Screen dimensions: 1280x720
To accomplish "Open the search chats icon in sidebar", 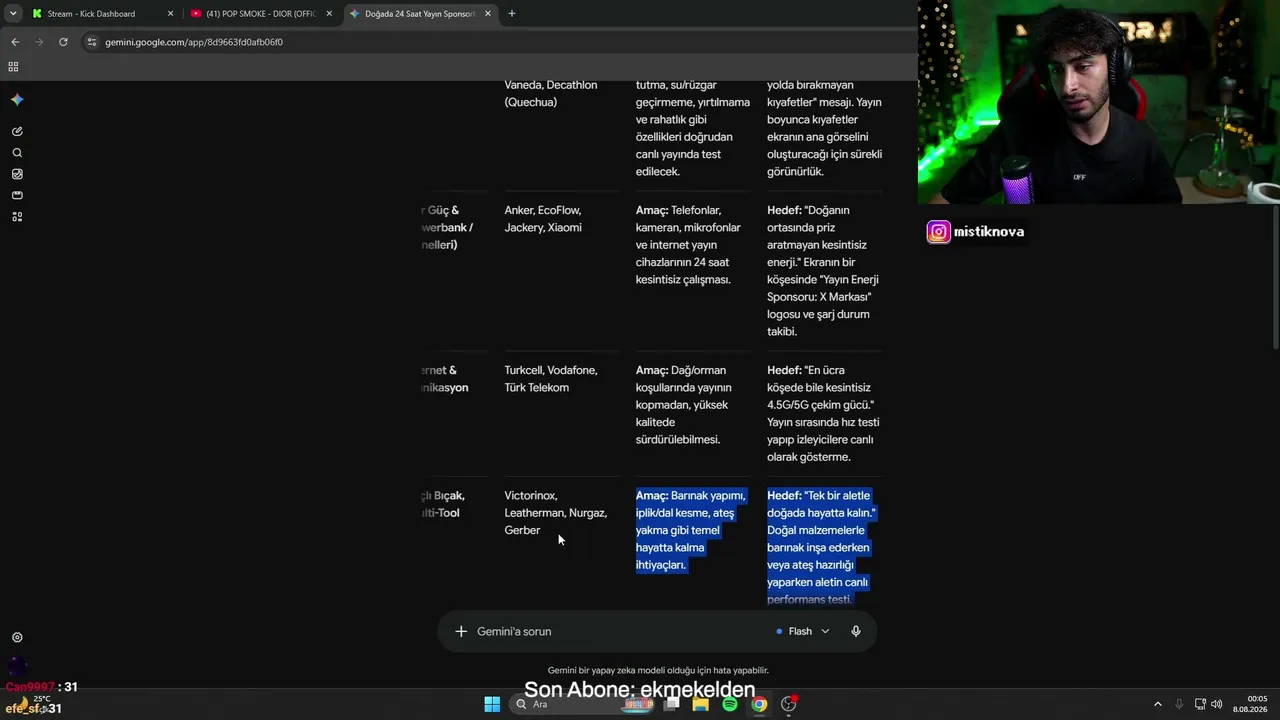I will [17, 153].
